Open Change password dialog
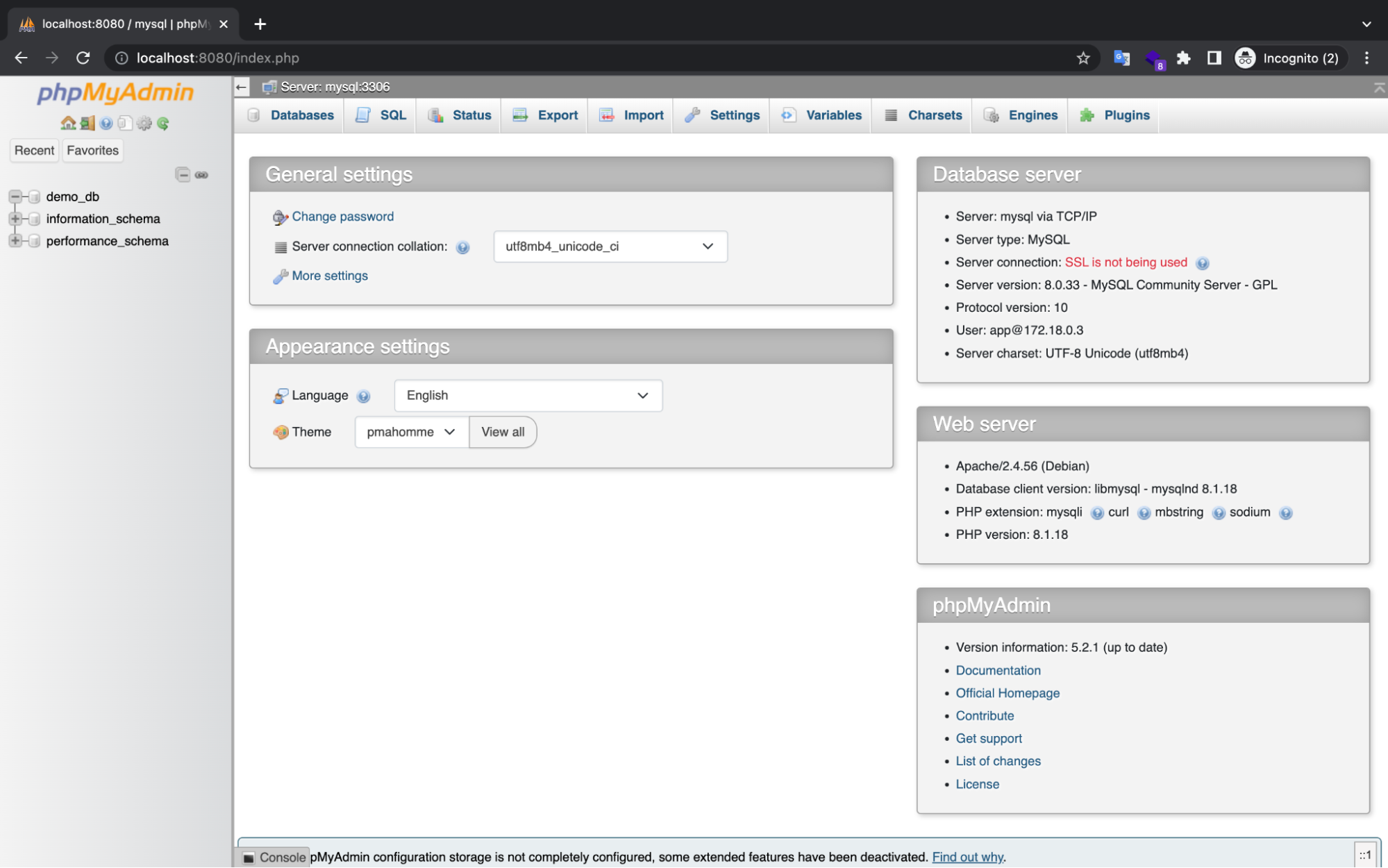 point(342,216)
